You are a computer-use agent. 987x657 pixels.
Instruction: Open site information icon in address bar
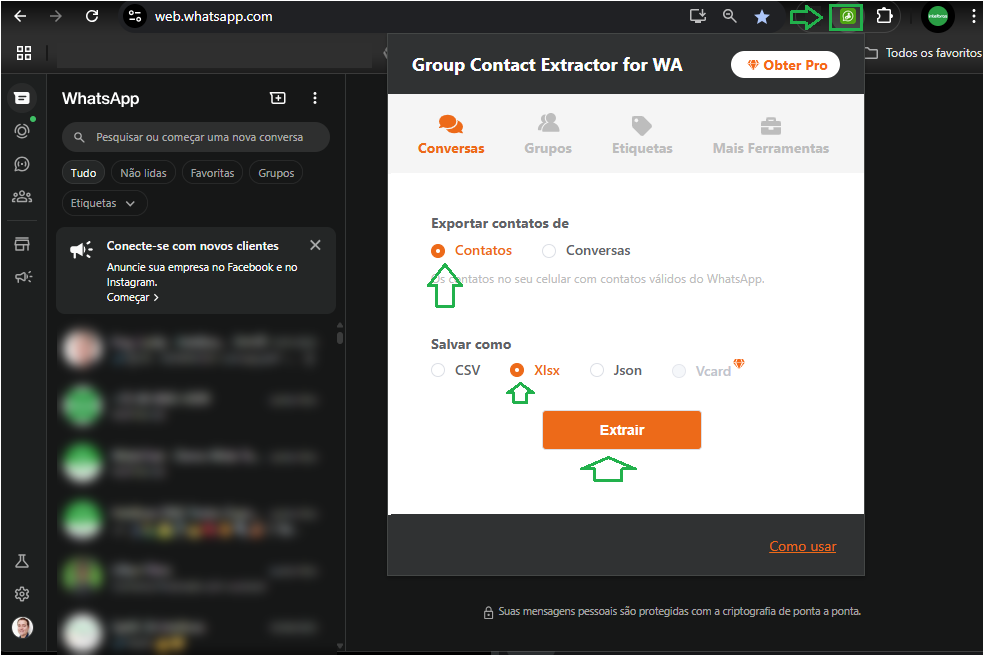[x=135, y=16]
